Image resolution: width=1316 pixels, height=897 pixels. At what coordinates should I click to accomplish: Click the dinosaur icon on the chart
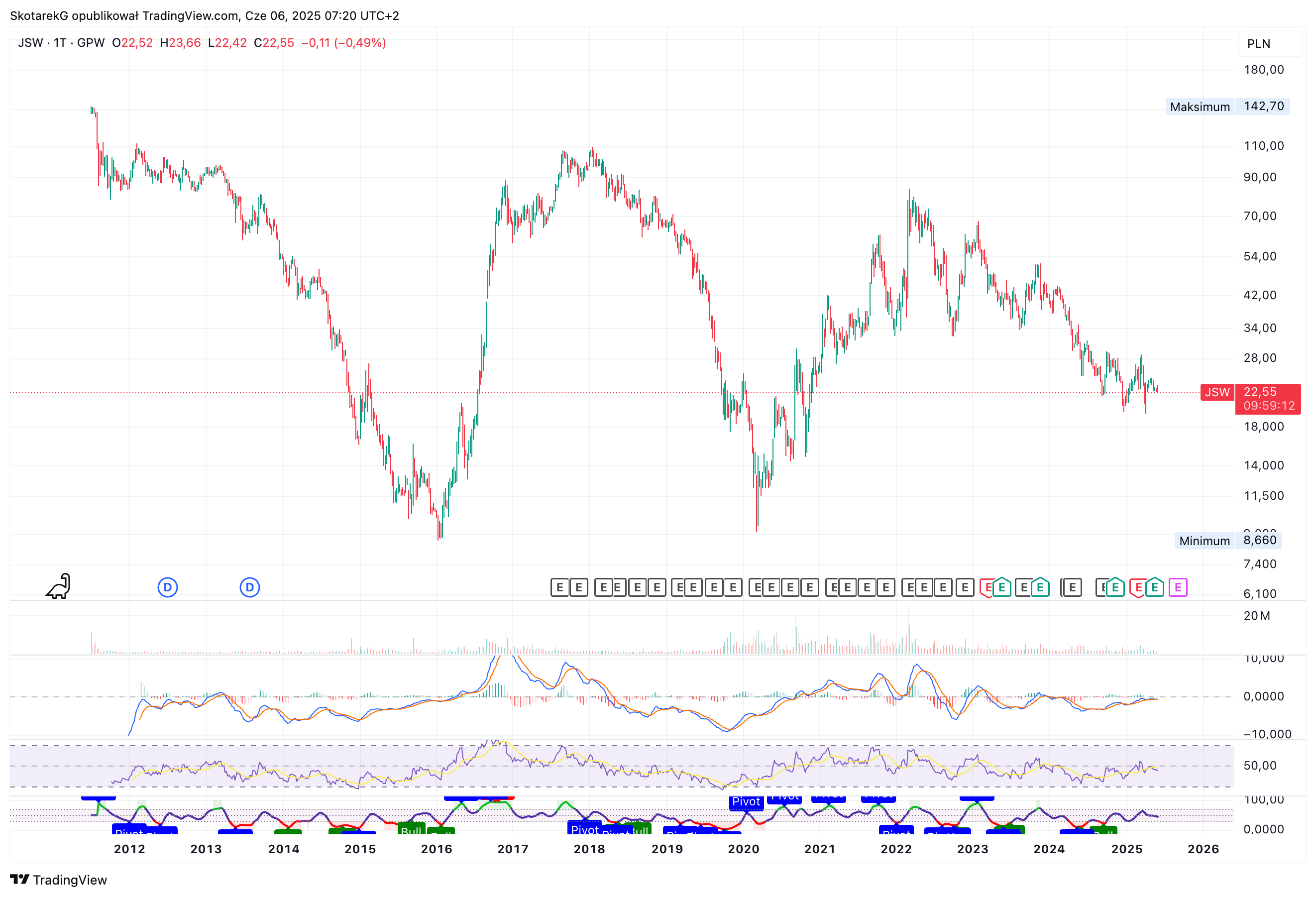click(x=58, y=586)
